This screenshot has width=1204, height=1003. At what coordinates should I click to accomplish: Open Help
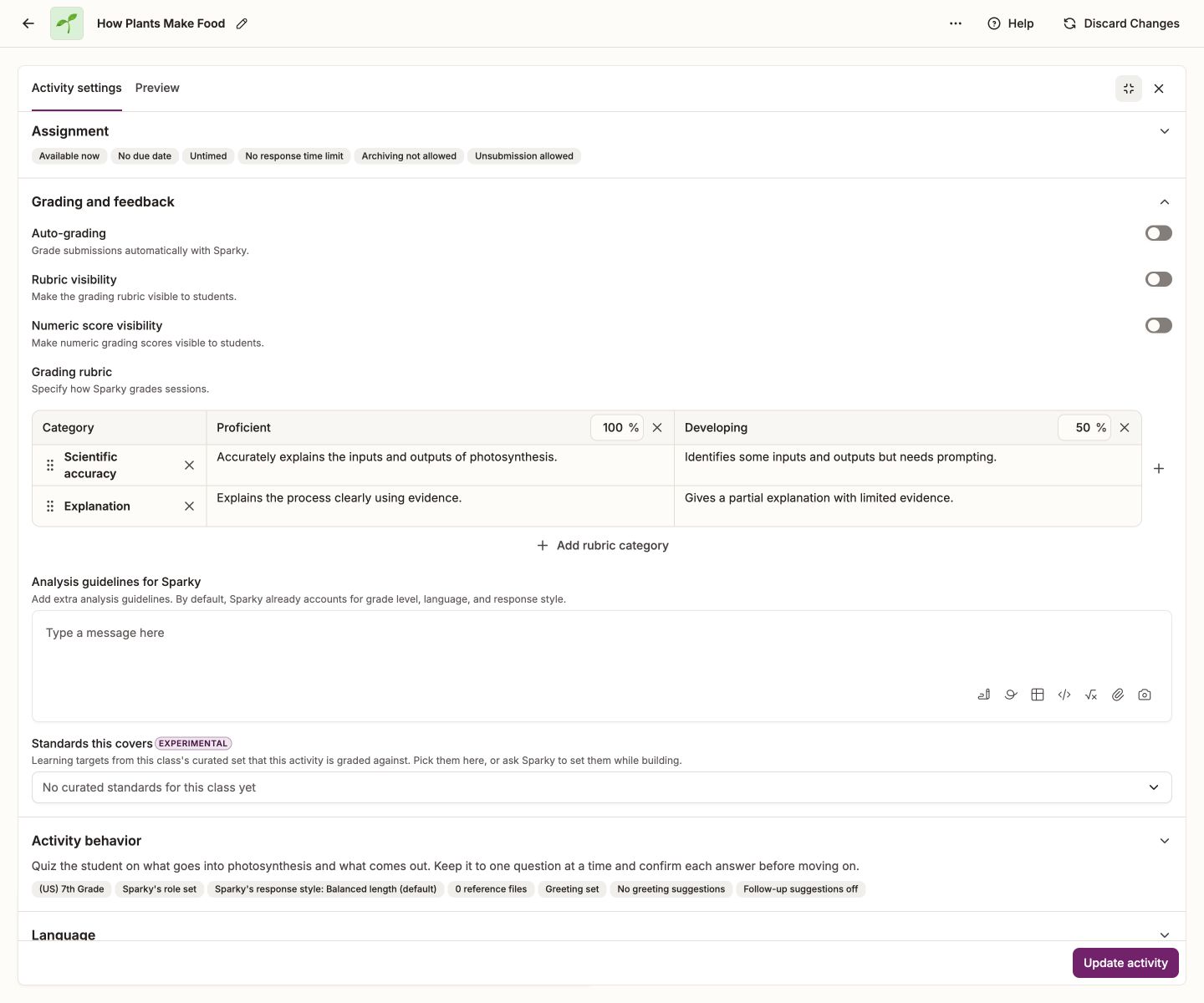point(1011,23)
